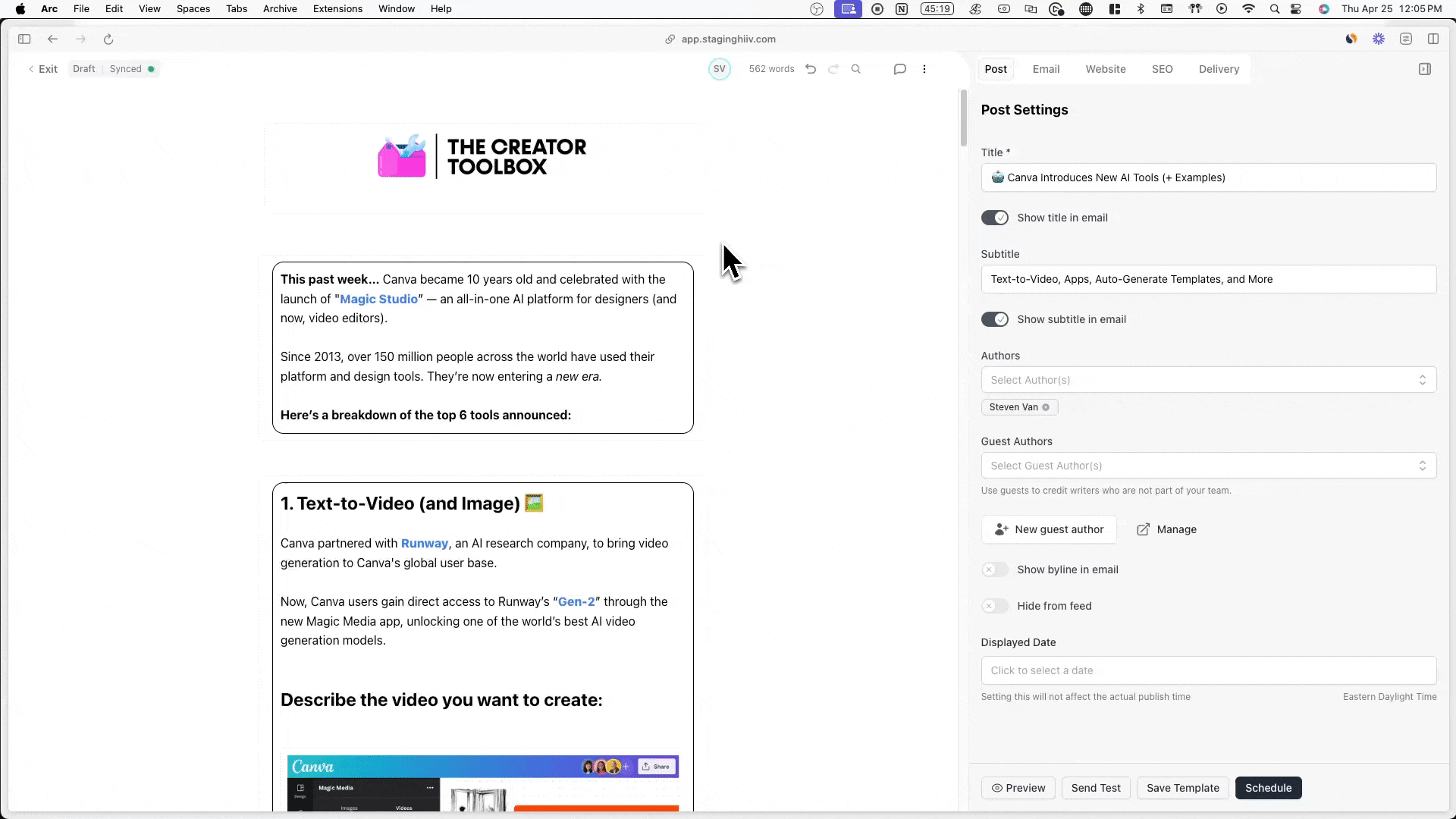Click Save Template
Viewport: 1456px width, 819px height.
click(x=1183, y=788)
